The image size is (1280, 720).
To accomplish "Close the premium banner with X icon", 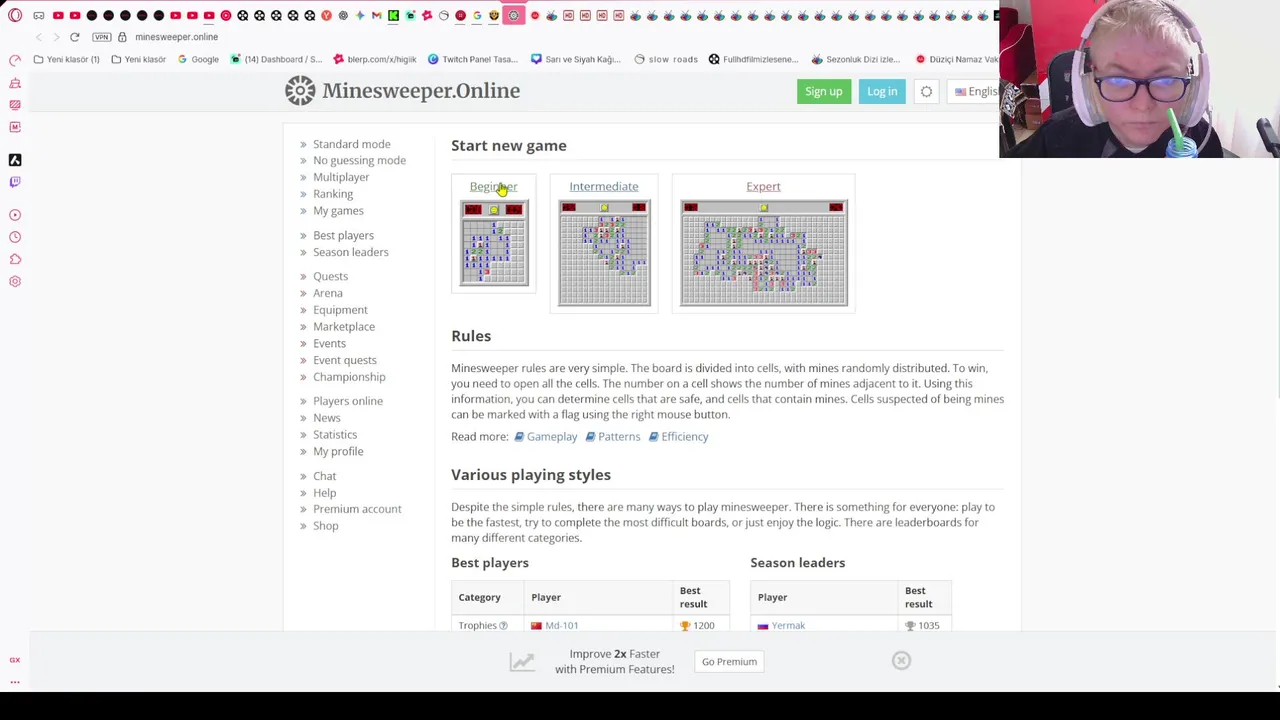I will [x=901, y=661].
